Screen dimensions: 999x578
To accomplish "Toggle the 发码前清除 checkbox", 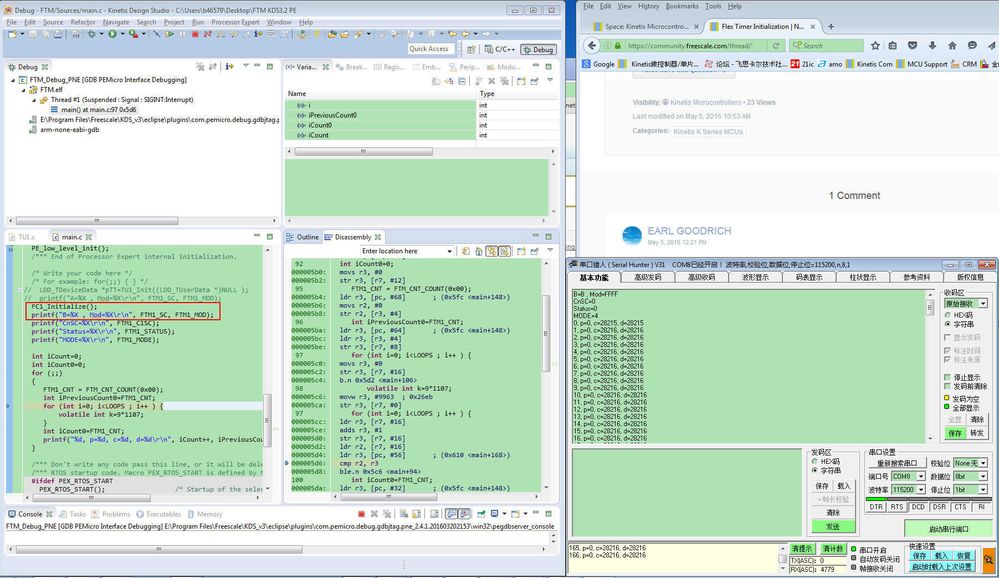I will click(947, 386).
